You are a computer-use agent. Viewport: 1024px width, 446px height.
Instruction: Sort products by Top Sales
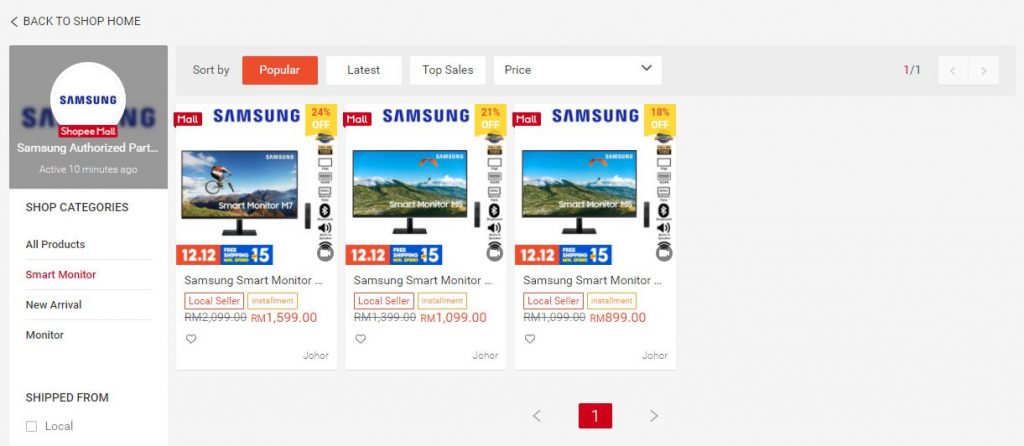click(x=447, y=70)
